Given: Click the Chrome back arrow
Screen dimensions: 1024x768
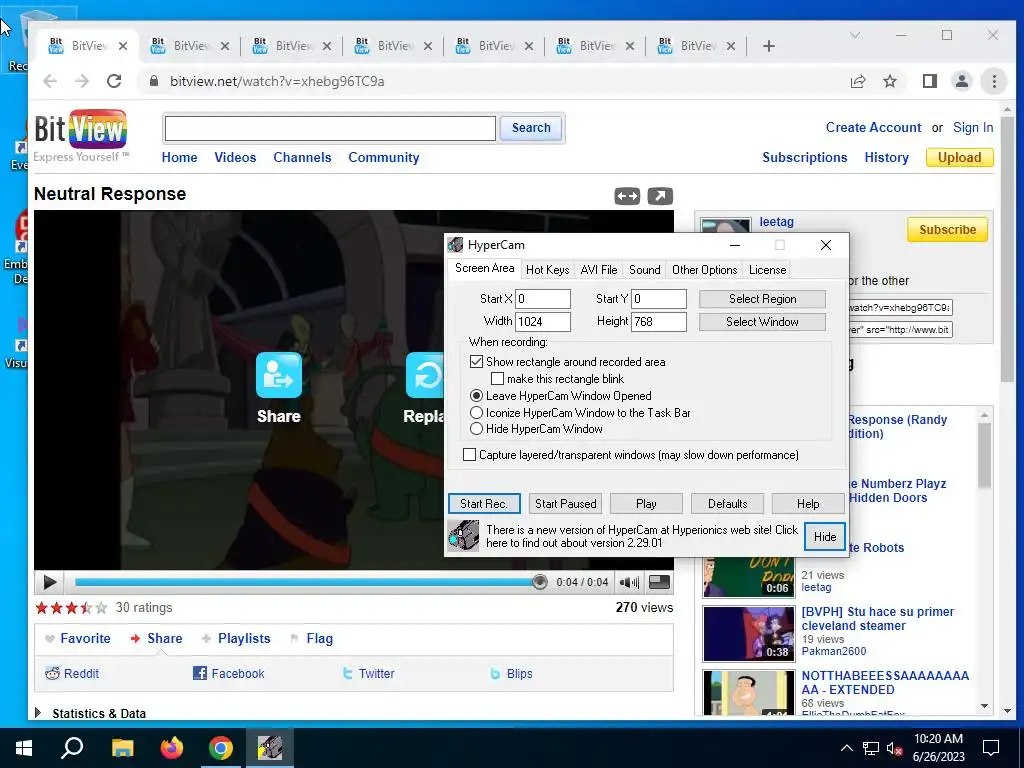Looking at the screenshot, I should [x=50, y=81].
